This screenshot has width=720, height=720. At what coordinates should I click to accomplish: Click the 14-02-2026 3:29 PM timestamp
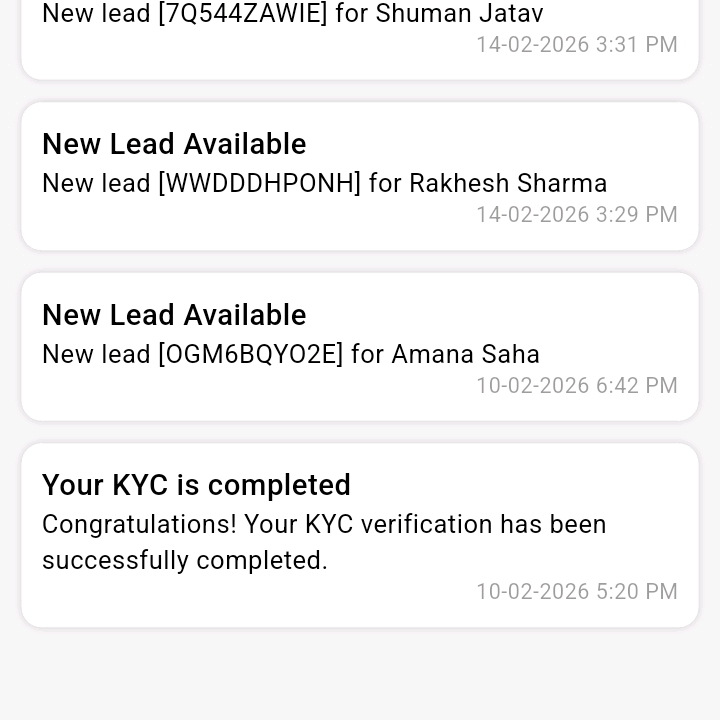click(577, 214)
